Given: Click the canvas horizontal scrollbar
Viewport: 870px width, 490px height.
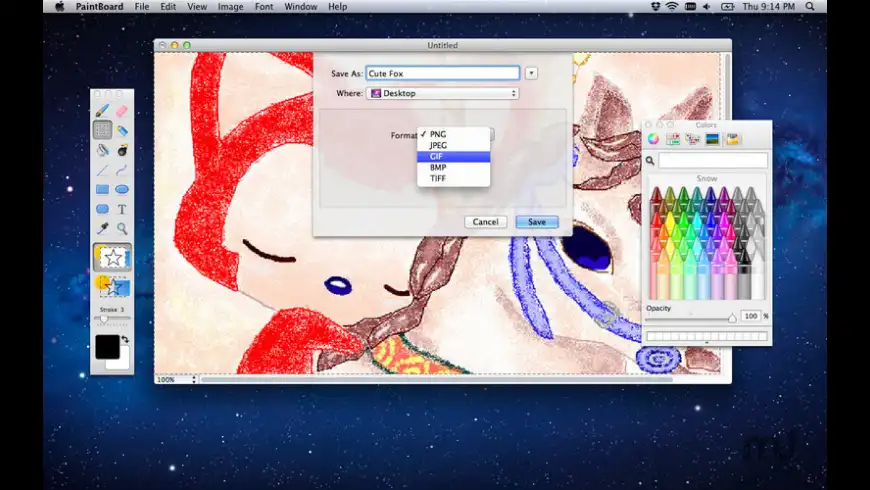Looking at the screenshot, I should [437, 380].
